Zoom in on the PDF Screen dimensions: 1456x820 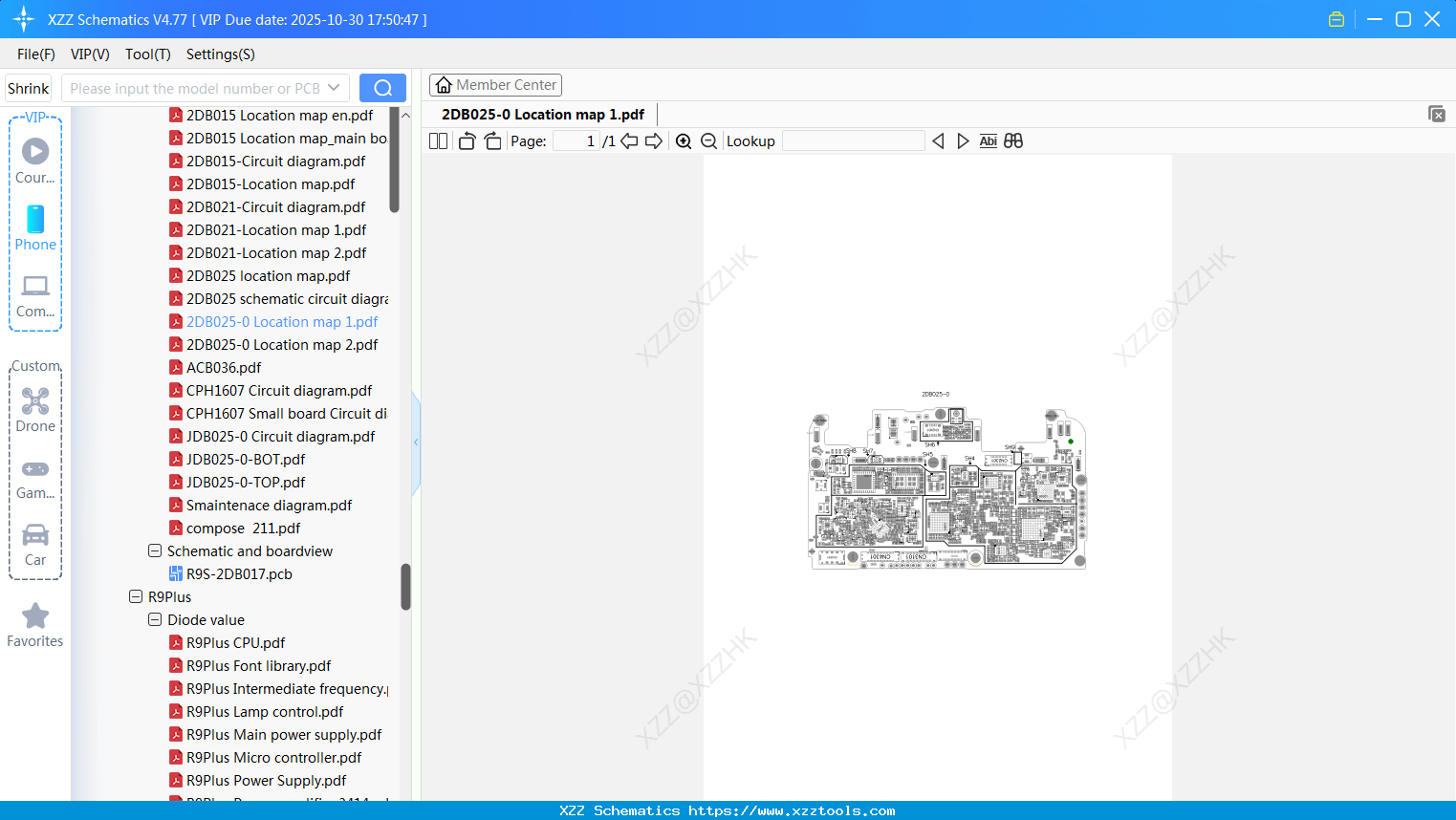pos(684,141)
